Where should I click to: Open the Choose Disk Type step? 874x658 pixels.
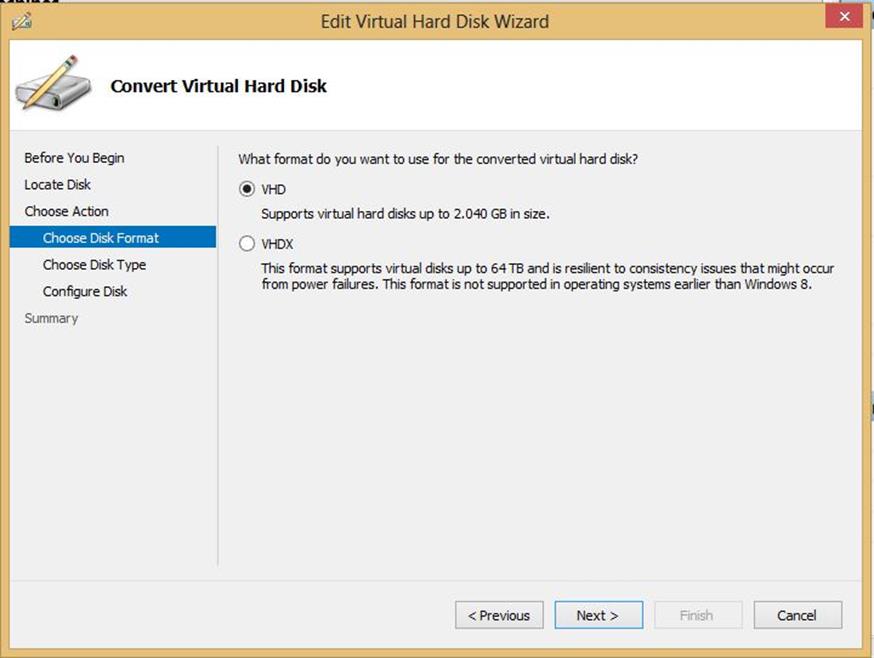tap(94, 264)
